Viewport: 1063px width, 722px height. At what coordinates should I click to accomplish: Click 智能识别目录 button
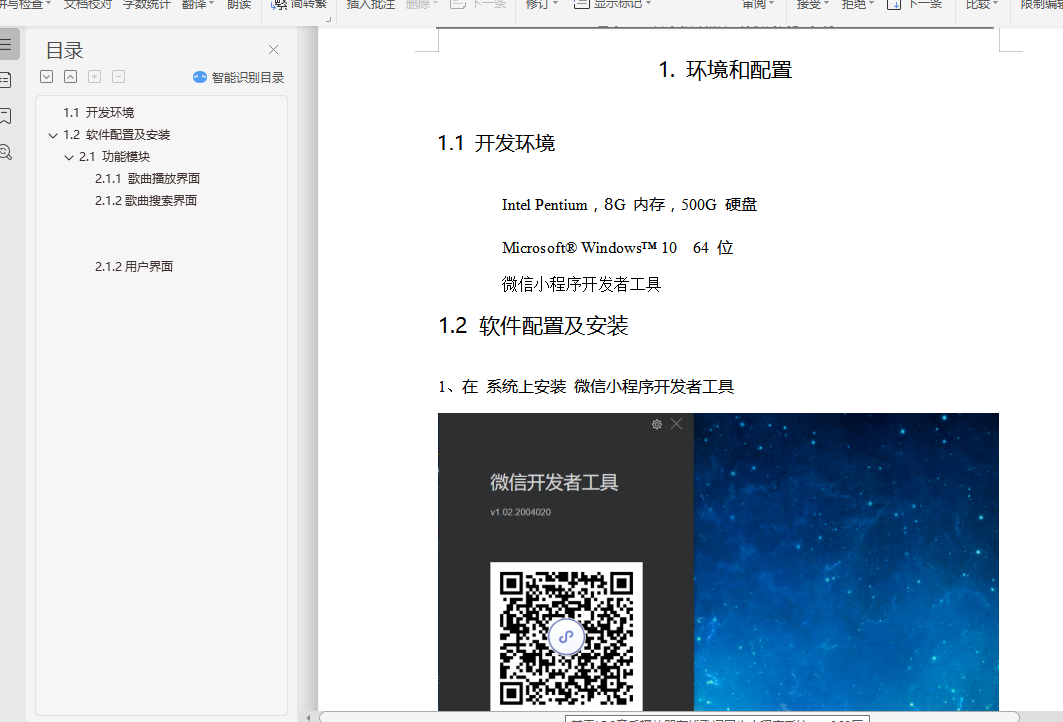pos(239,77)
